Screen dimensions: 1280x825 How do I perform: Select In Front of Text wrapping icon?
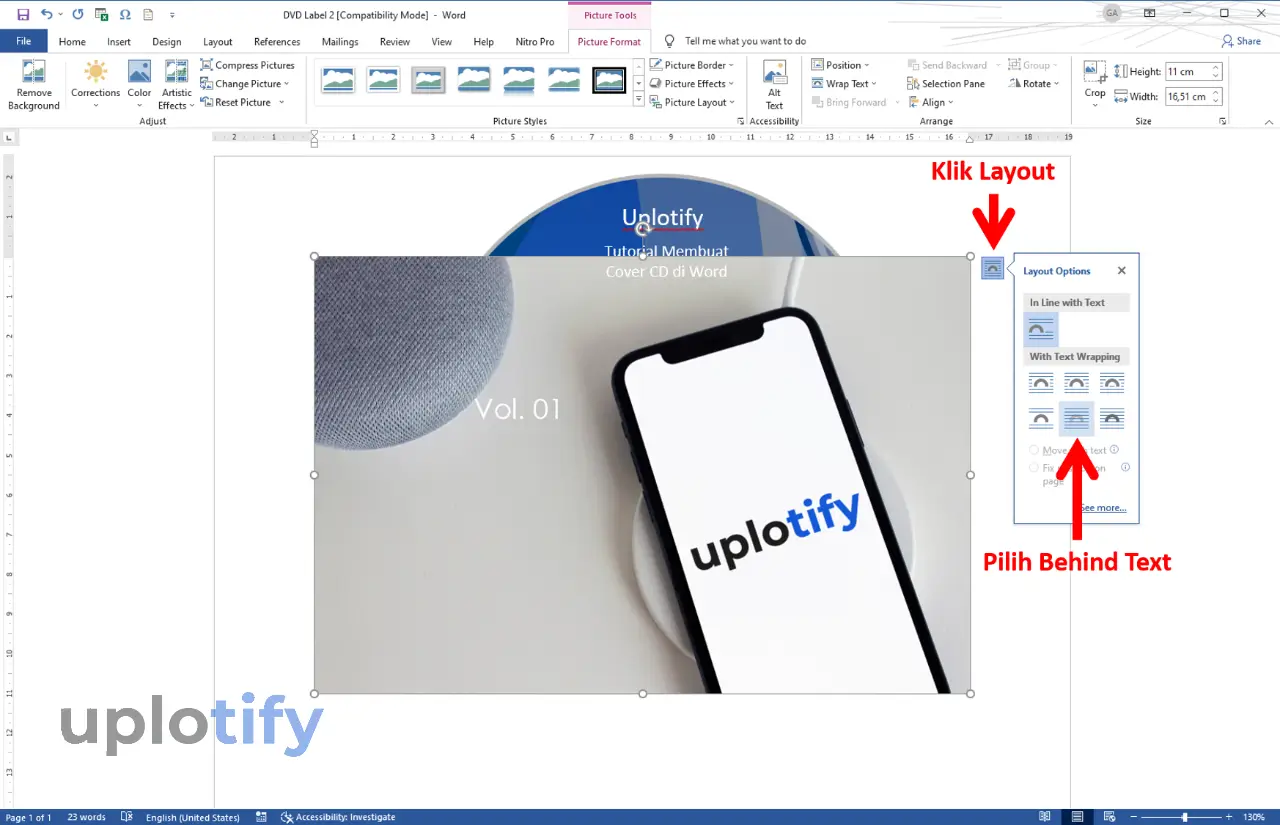tap(1112, 419)
